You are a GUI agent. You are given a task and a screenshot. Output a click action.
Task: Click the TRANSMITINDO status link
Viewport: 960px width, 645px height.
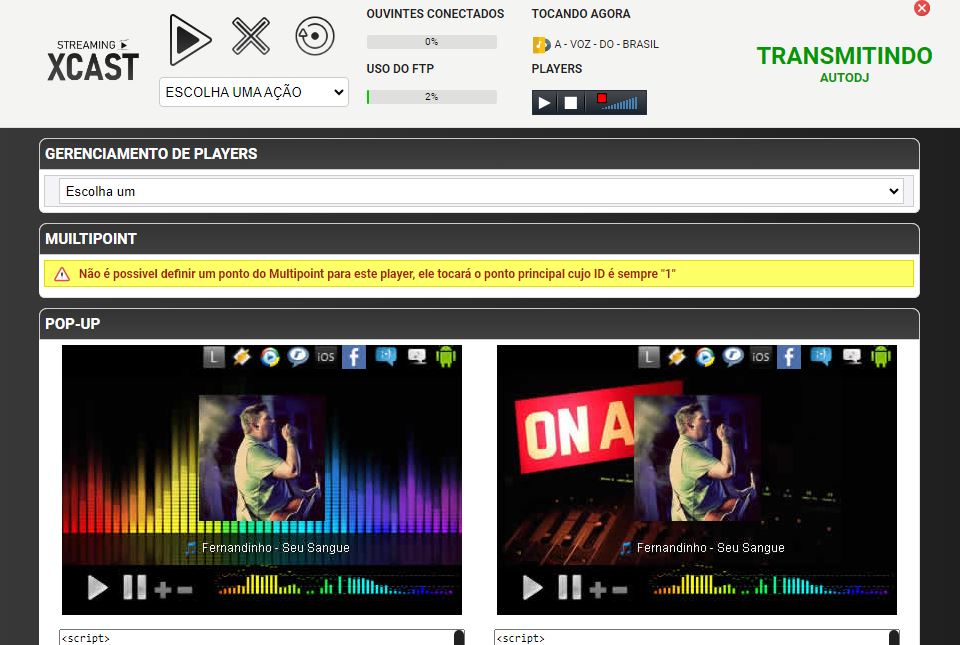[x=844, y=56]
